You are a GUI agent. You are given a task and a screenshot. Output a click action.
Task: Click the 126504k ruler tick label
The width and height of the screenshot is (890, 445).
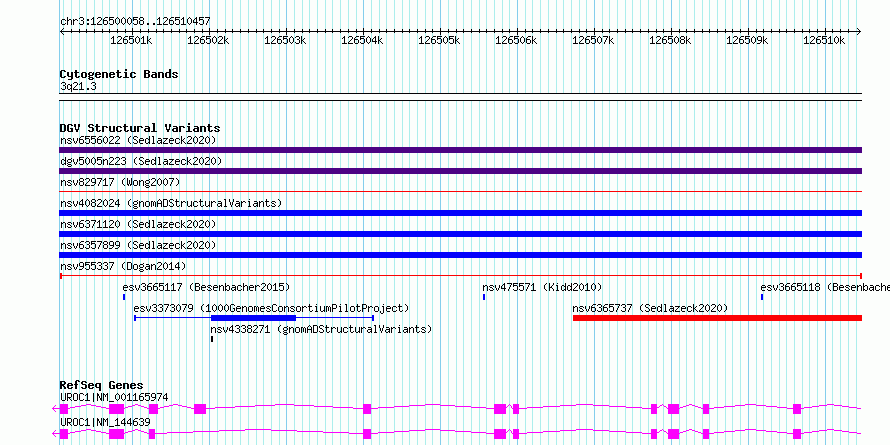tap(362, 40)
